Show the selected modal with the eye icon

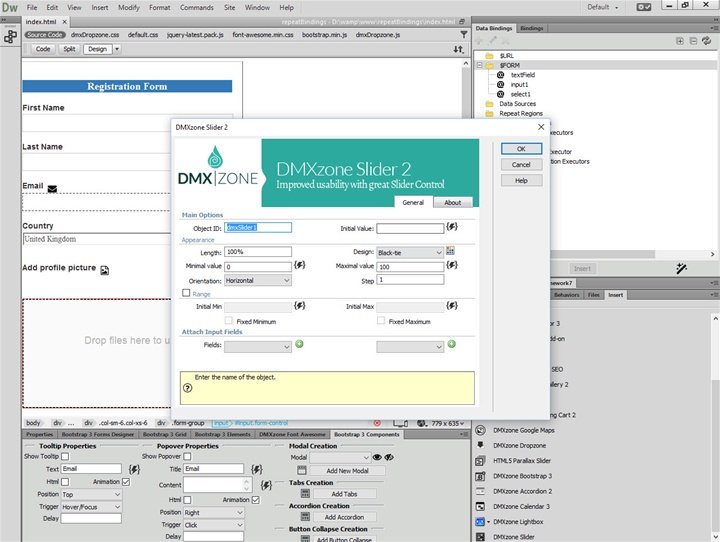[x=377, y=457]
